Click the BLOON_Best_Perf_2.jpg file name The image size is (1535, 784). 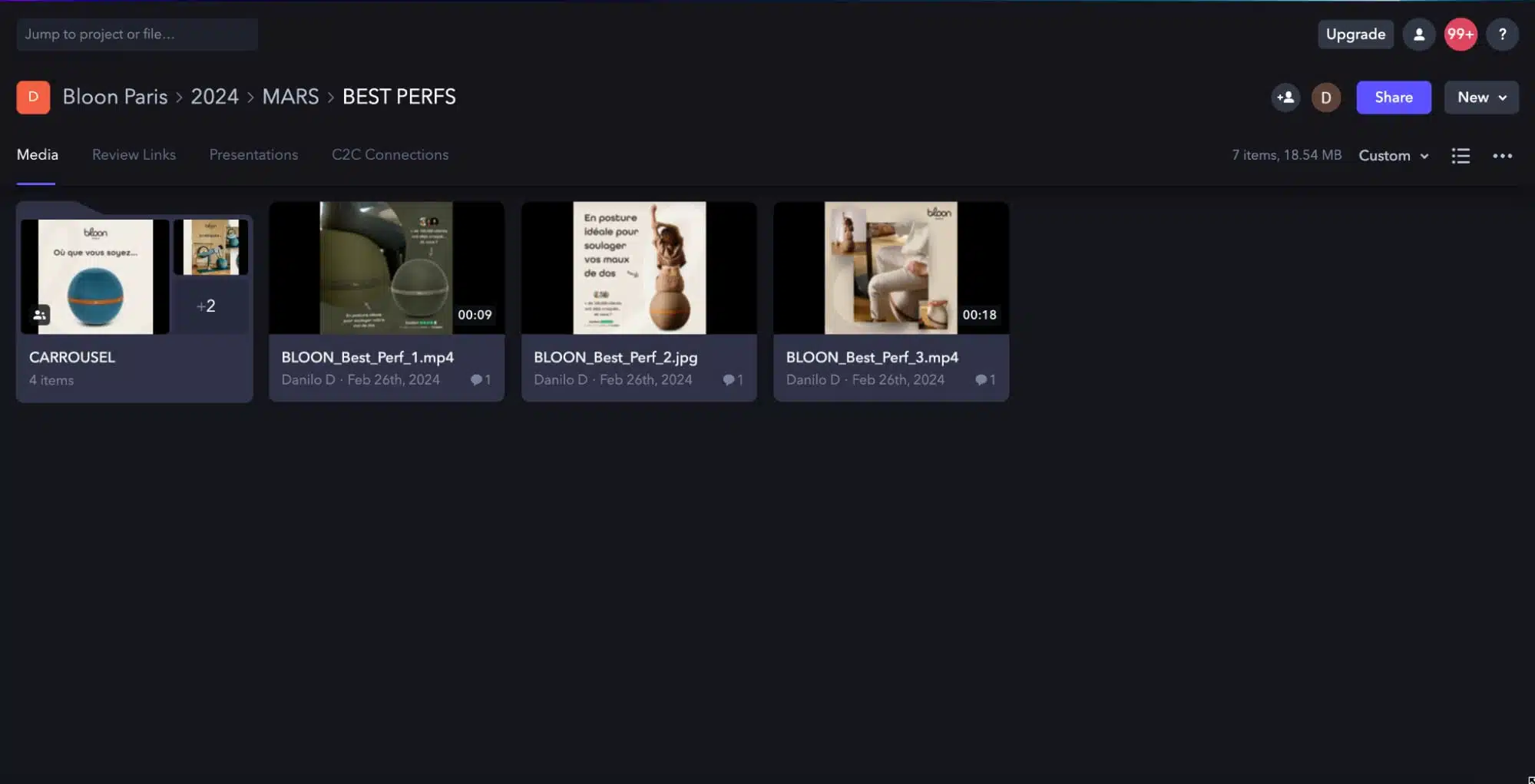point(615,357)
